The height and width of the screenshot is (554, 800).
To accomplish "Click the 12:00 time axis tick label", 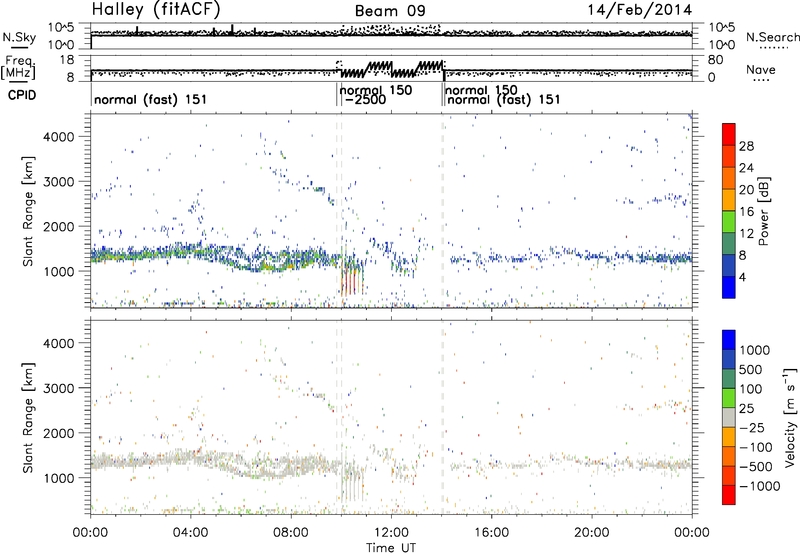I will [x=391, y=533].
